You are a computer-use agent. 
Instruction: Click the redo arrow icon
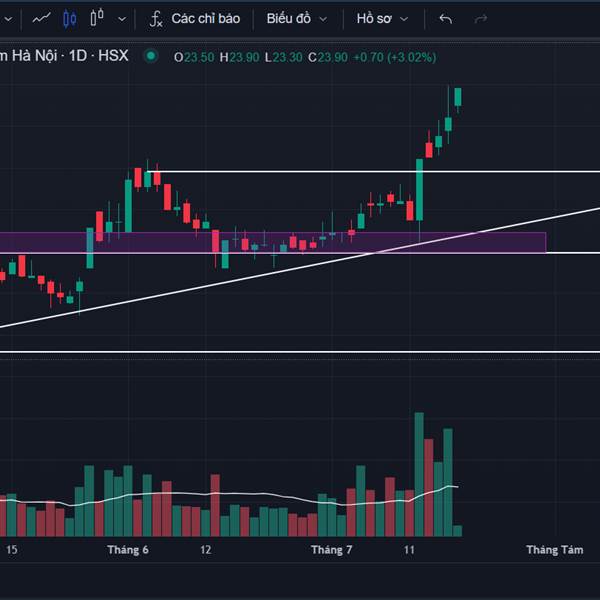click(x=481, y=18)
